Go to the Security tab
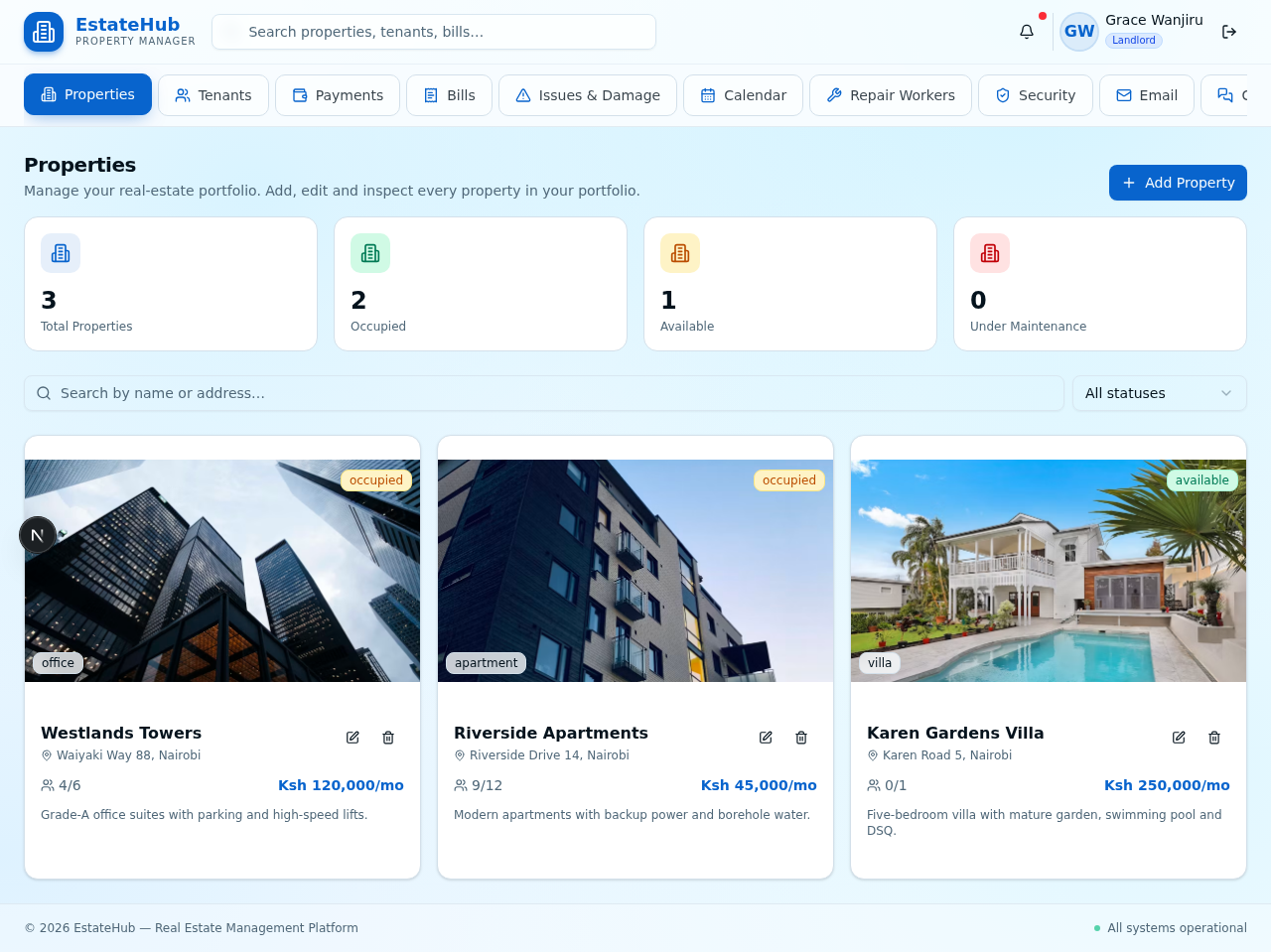This screenshot has height=952, width=1271. (1036, 95)
